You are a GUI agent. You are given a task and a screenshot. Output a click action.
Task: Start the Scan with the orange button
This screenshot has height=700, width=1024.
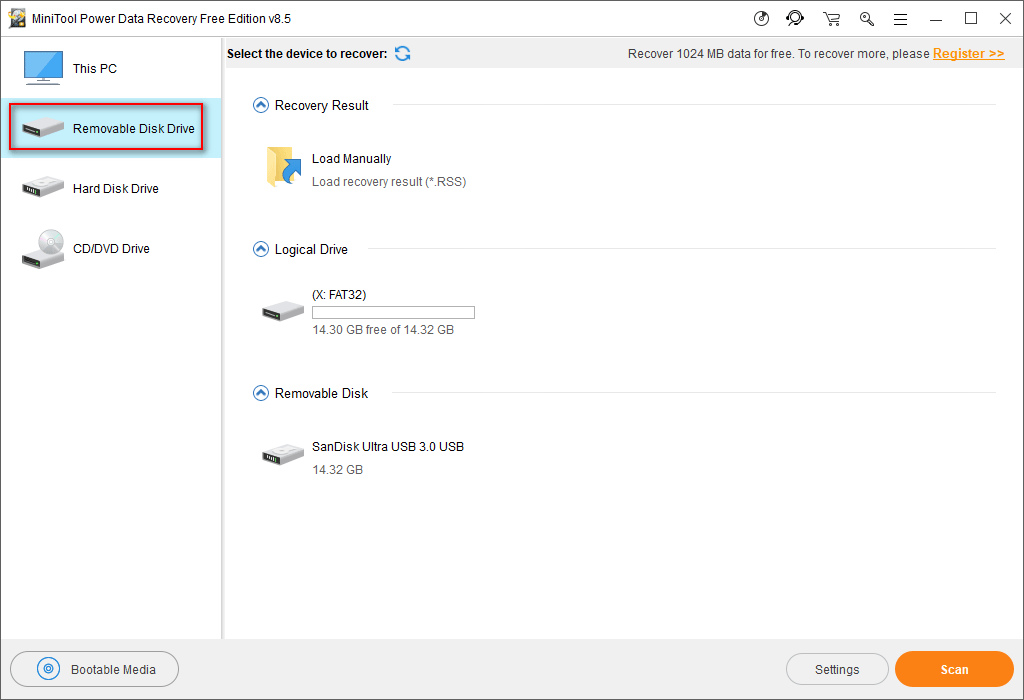(x=954, y=669)
